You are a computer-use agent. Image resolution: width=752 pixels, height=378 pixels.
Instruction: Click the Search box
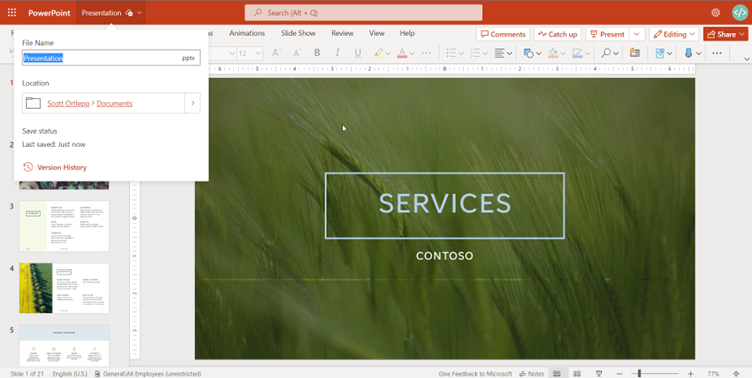(x=363, y=13)
